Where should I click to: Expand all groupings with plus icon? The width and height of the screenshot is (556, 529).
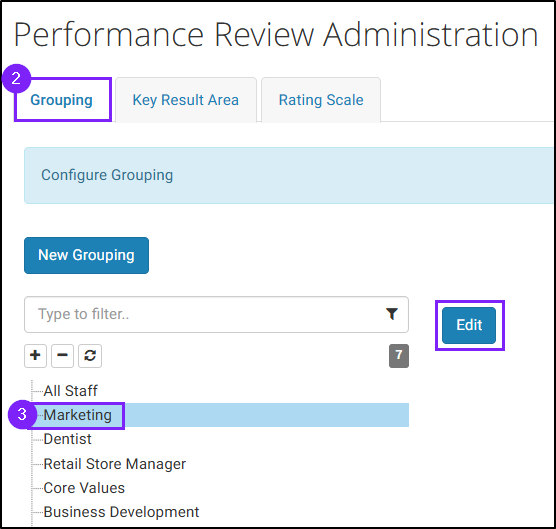tap(35, 355)
